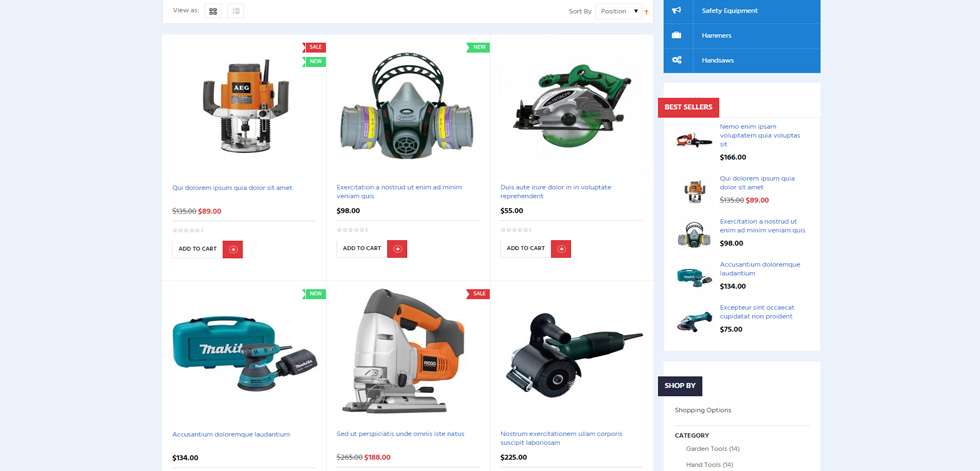Open 'Nemo enim ipsam voluptatem' best seller link
Image resolution: width=980 pixels, height=471 pixels.
coord(759,136)
